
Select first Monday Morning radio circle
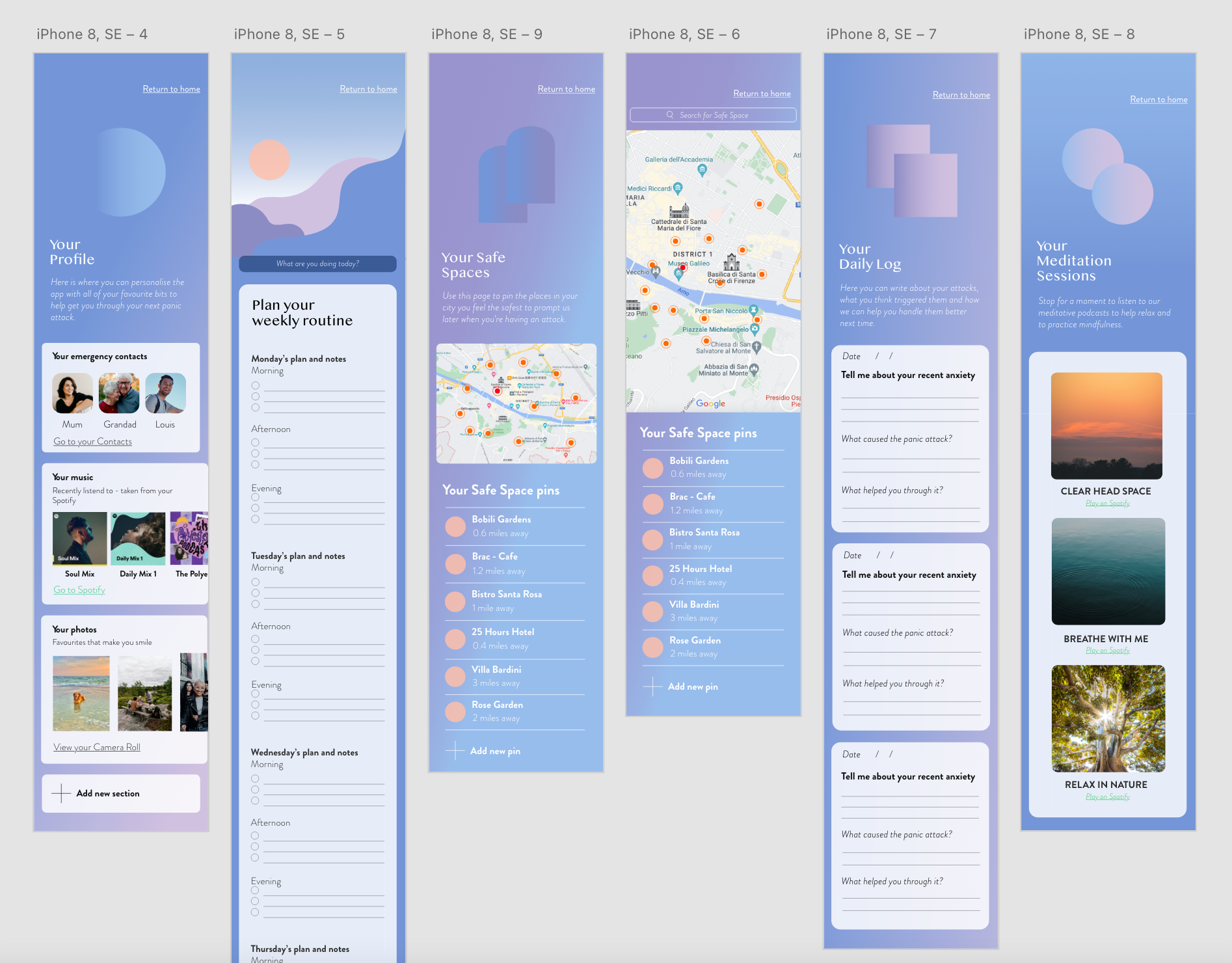coord(256,386)
